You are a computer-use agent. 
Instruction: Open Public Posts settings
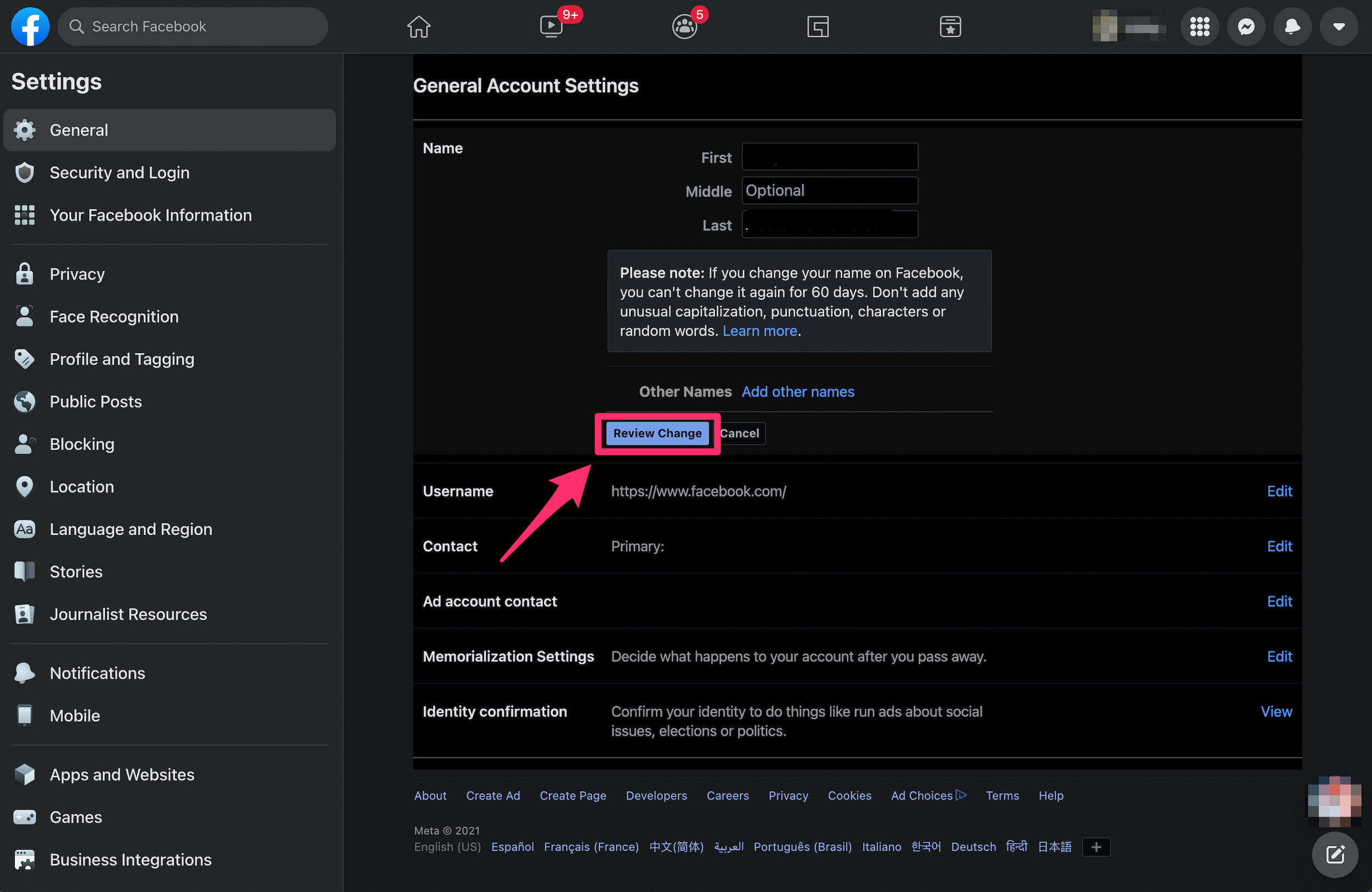pyautogui.click(x=170, y=402)
